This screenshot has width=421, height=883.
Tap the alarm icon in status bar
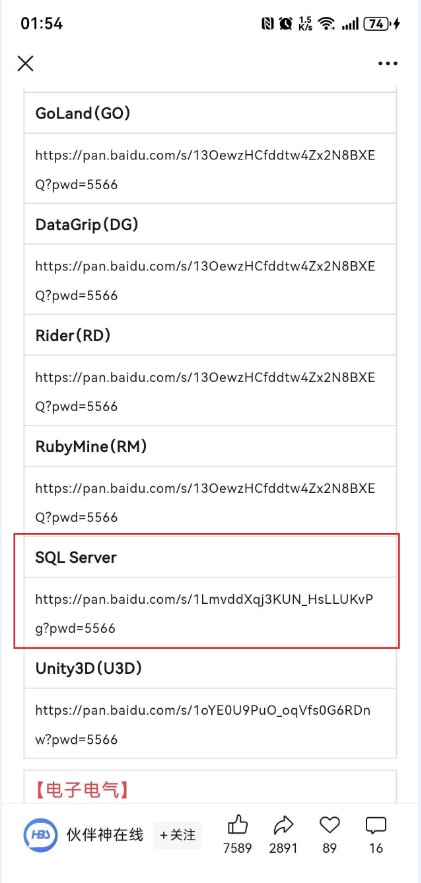286,23
